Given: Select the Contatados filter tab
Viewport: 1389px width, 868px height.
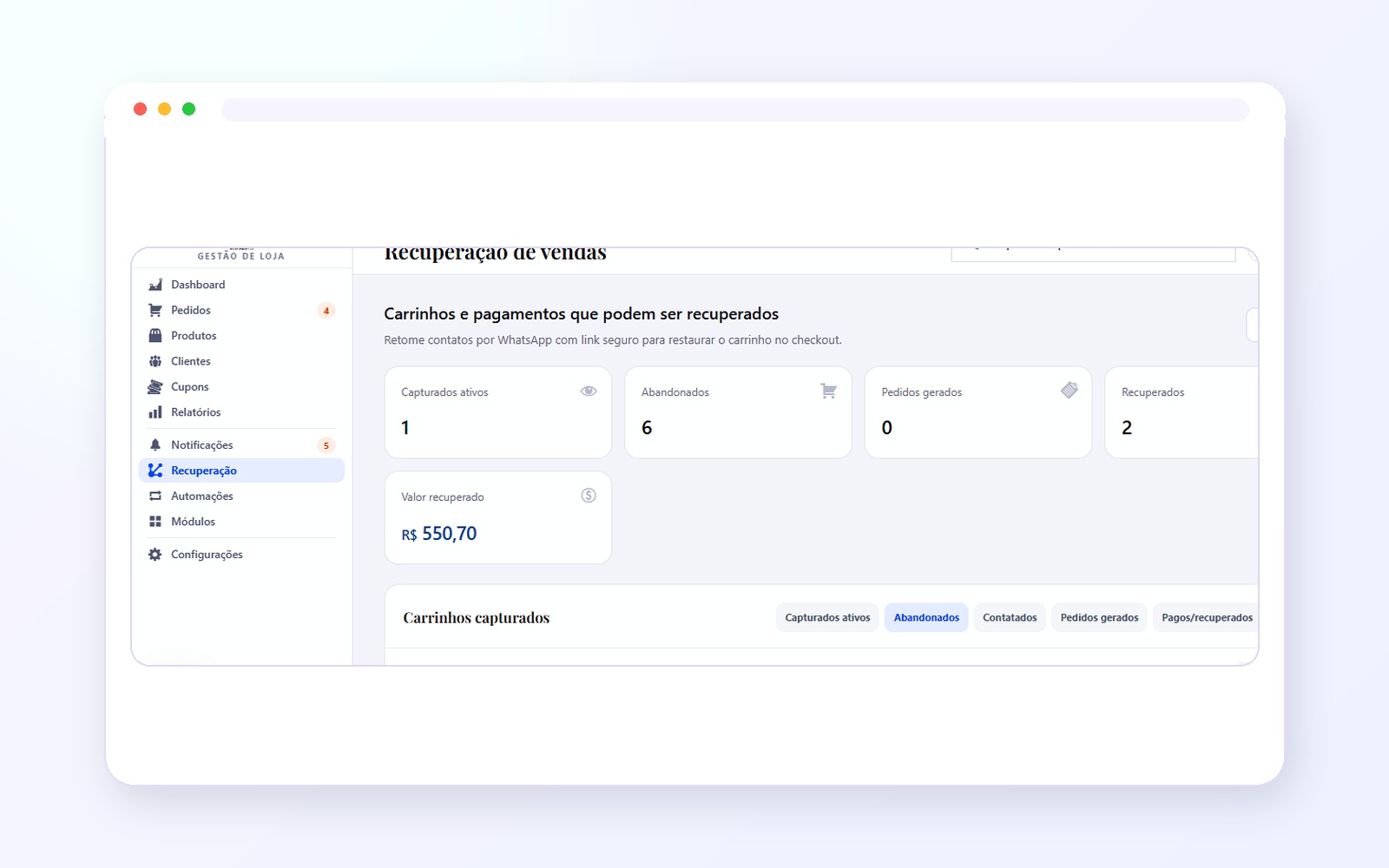Looking at the screenshot, I should point(1010,618).
